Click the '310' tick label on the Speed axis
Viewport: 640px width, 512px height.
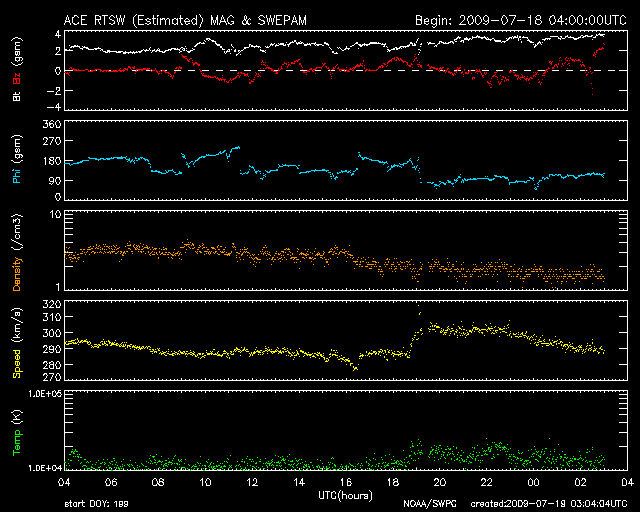tap(52, 317)
